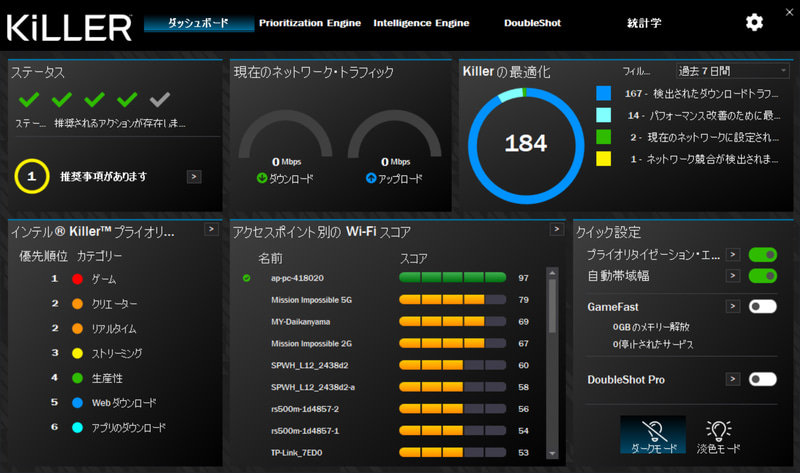Select the Dashboard tab
The width and height of the screenshot is (800, 473).
[199, 23]
